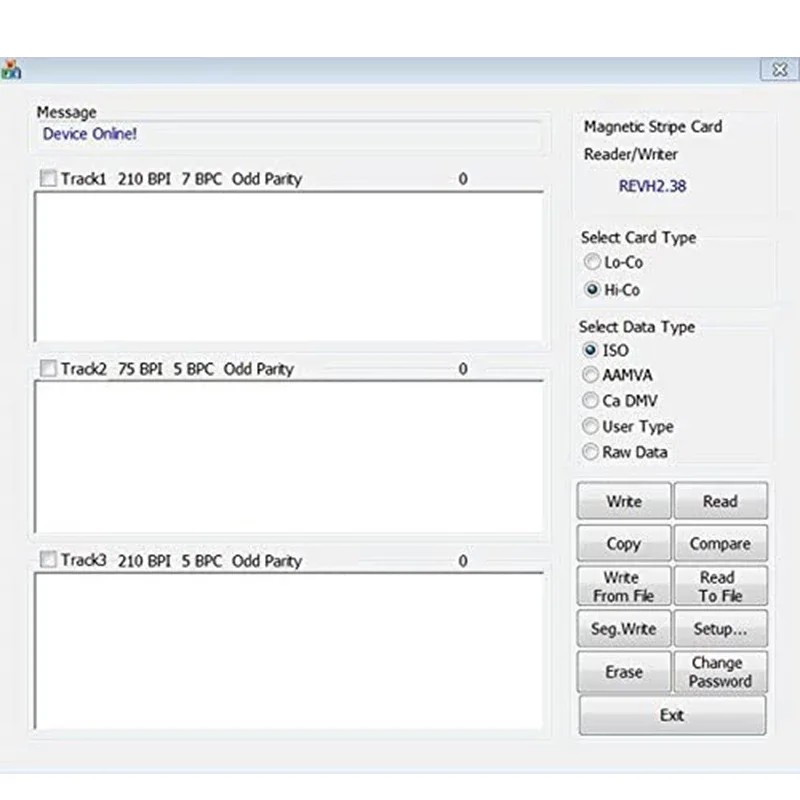Click the Track1 character count '0'
The height and width of the screenshot is (800, 800).
tap(462, 179)
